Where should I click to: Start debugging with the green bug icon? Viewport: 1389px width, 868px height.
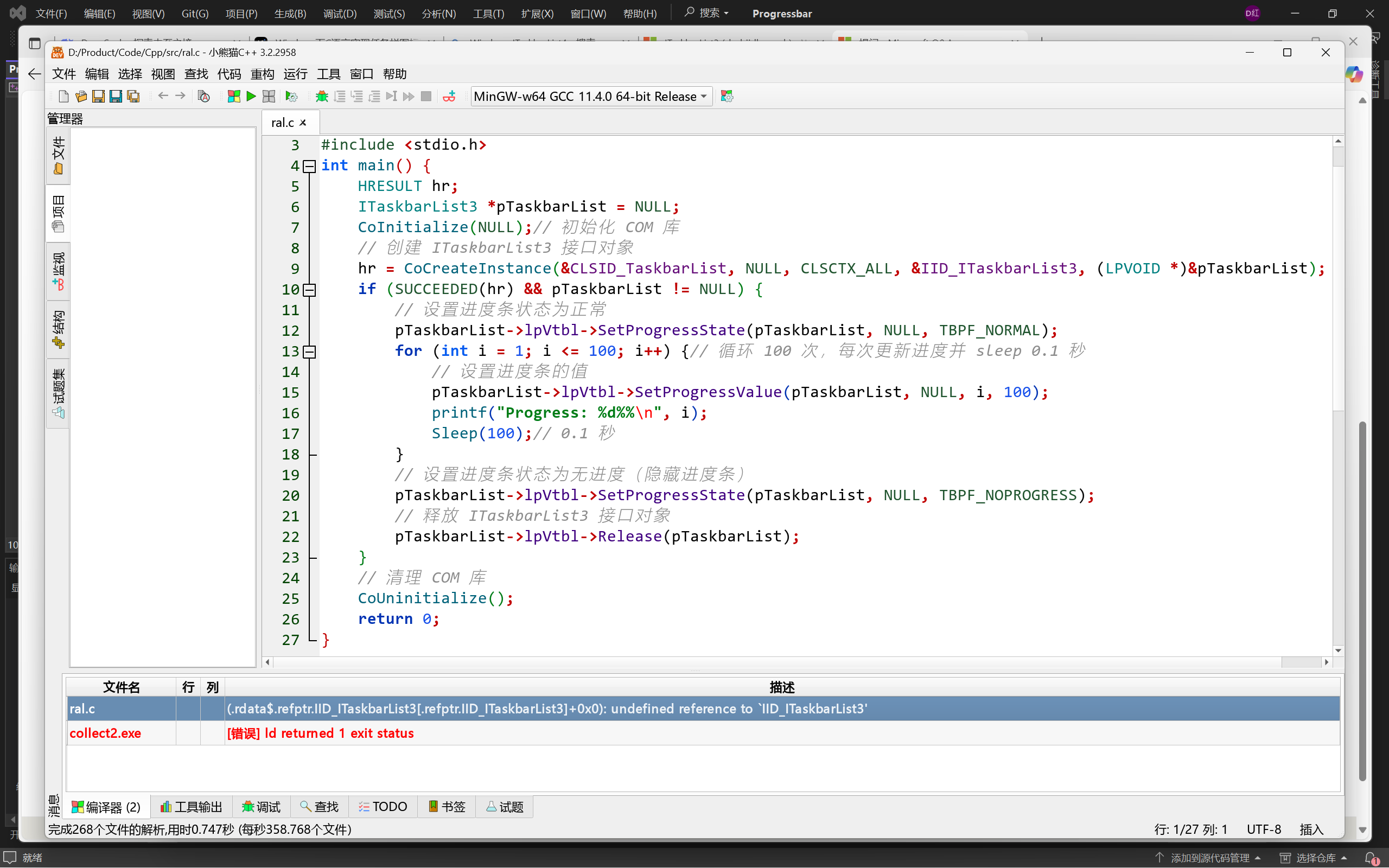(x=322, y=97)
